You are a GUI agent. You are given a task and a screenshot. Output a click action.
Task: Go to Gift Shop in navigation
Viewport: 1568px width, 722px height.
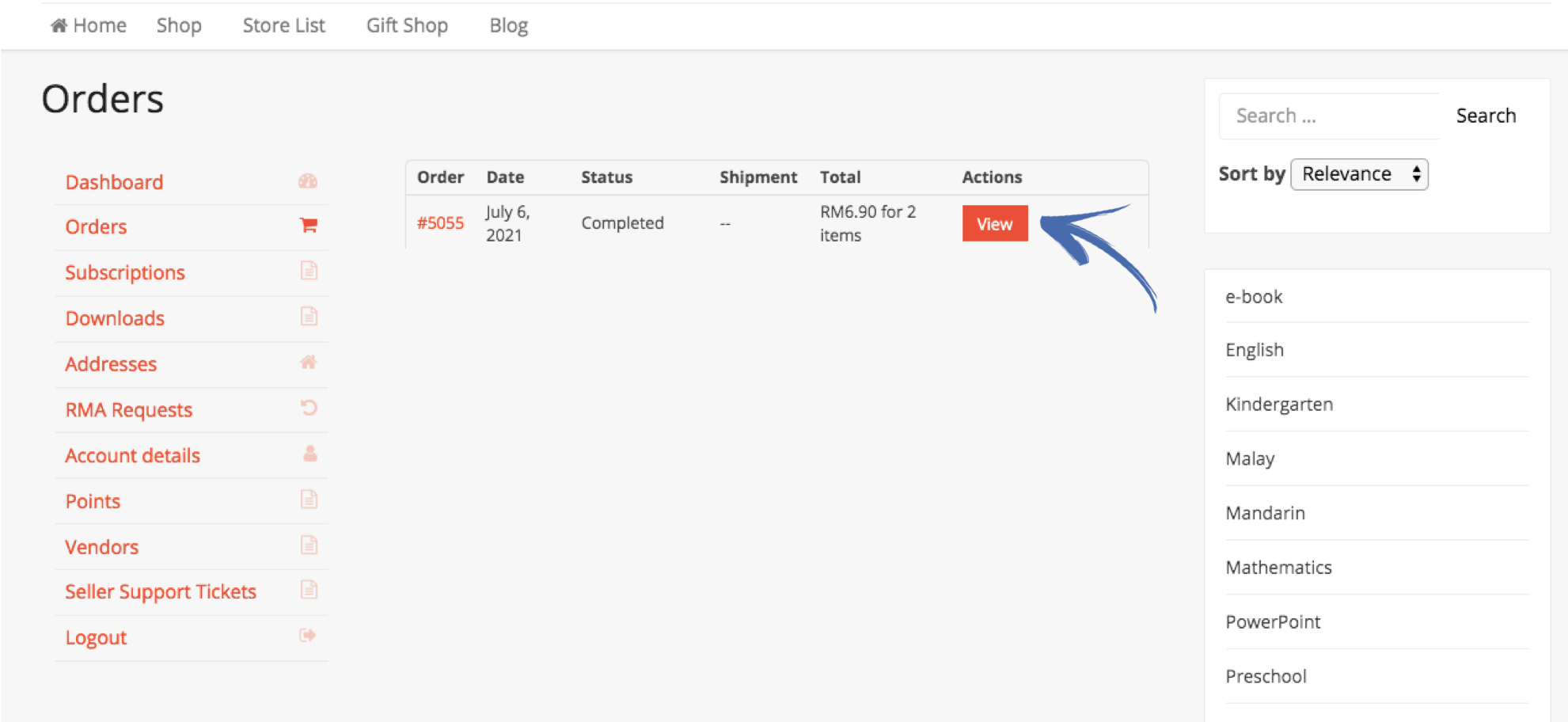click(407, 25)
